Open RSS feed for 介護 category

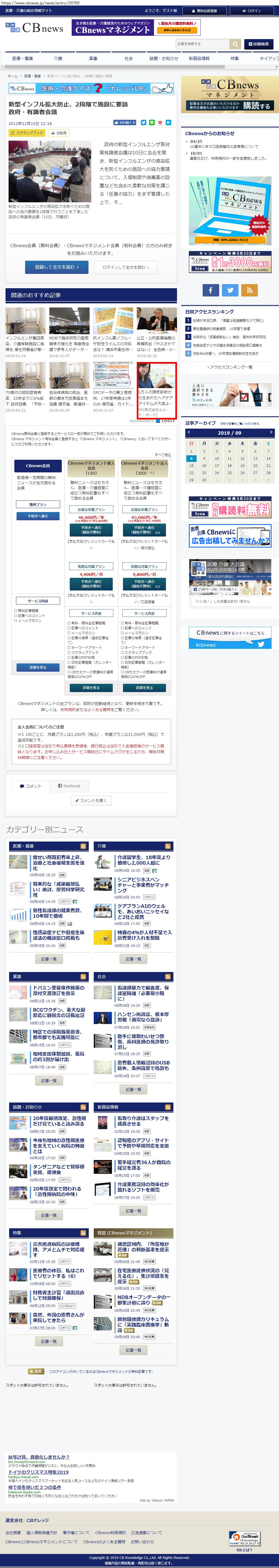point(168,846)
